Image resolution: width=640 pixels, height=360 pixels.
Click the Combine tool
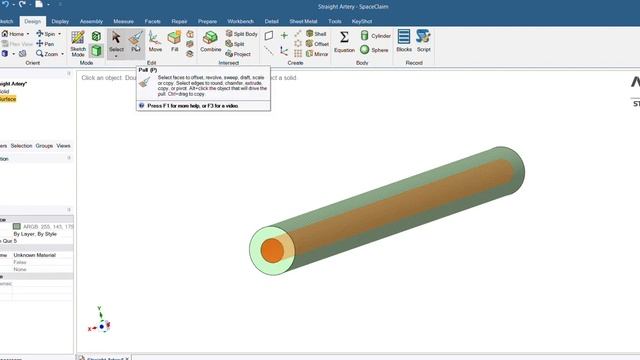211,42
